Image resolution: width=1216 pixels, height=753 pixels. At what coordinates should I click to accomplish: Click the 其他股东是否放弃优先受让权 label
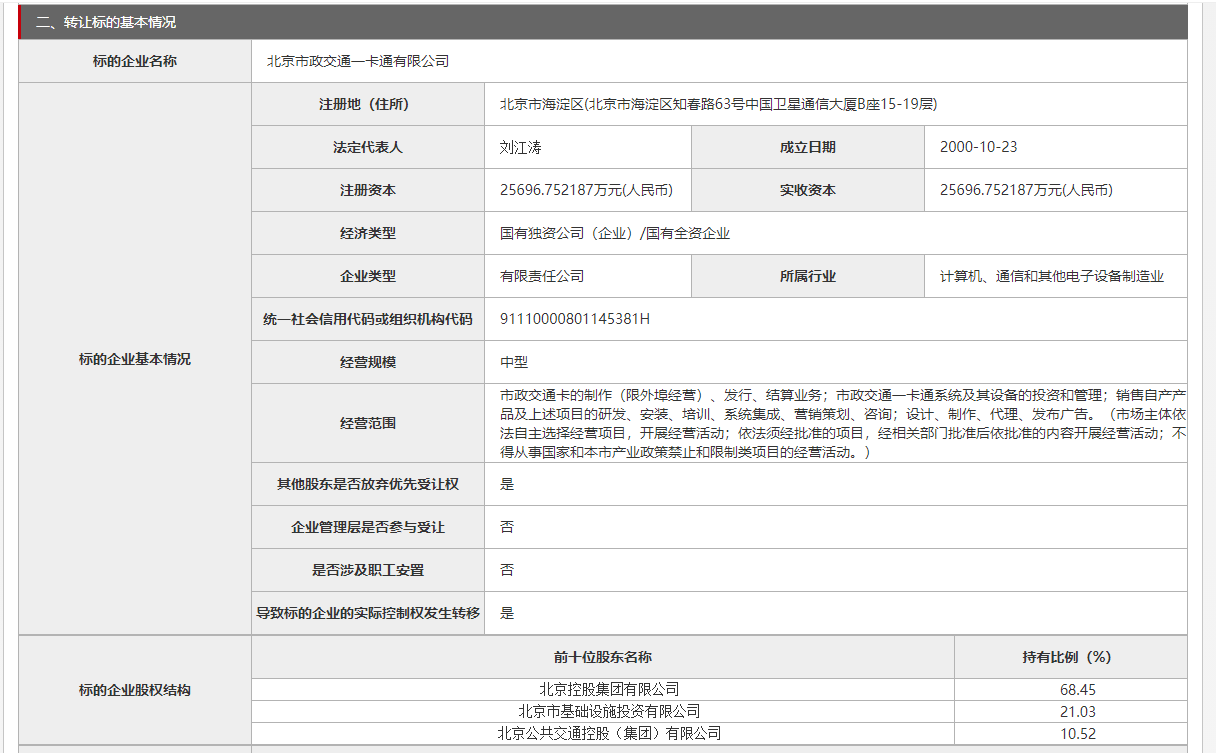[368, 484]
